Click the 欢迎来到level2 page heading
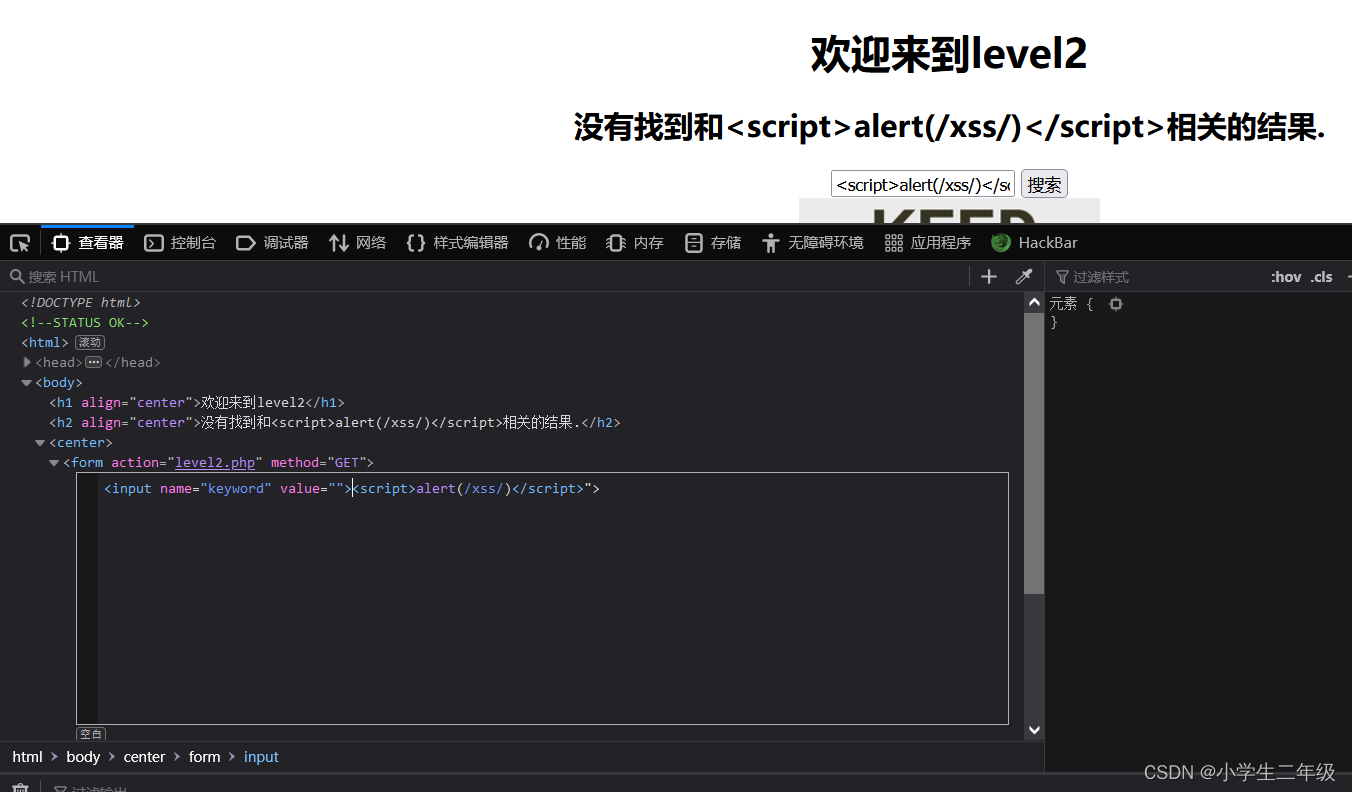Image resolution: width=1352 pixels, height=792 pixels. point(949,54)
